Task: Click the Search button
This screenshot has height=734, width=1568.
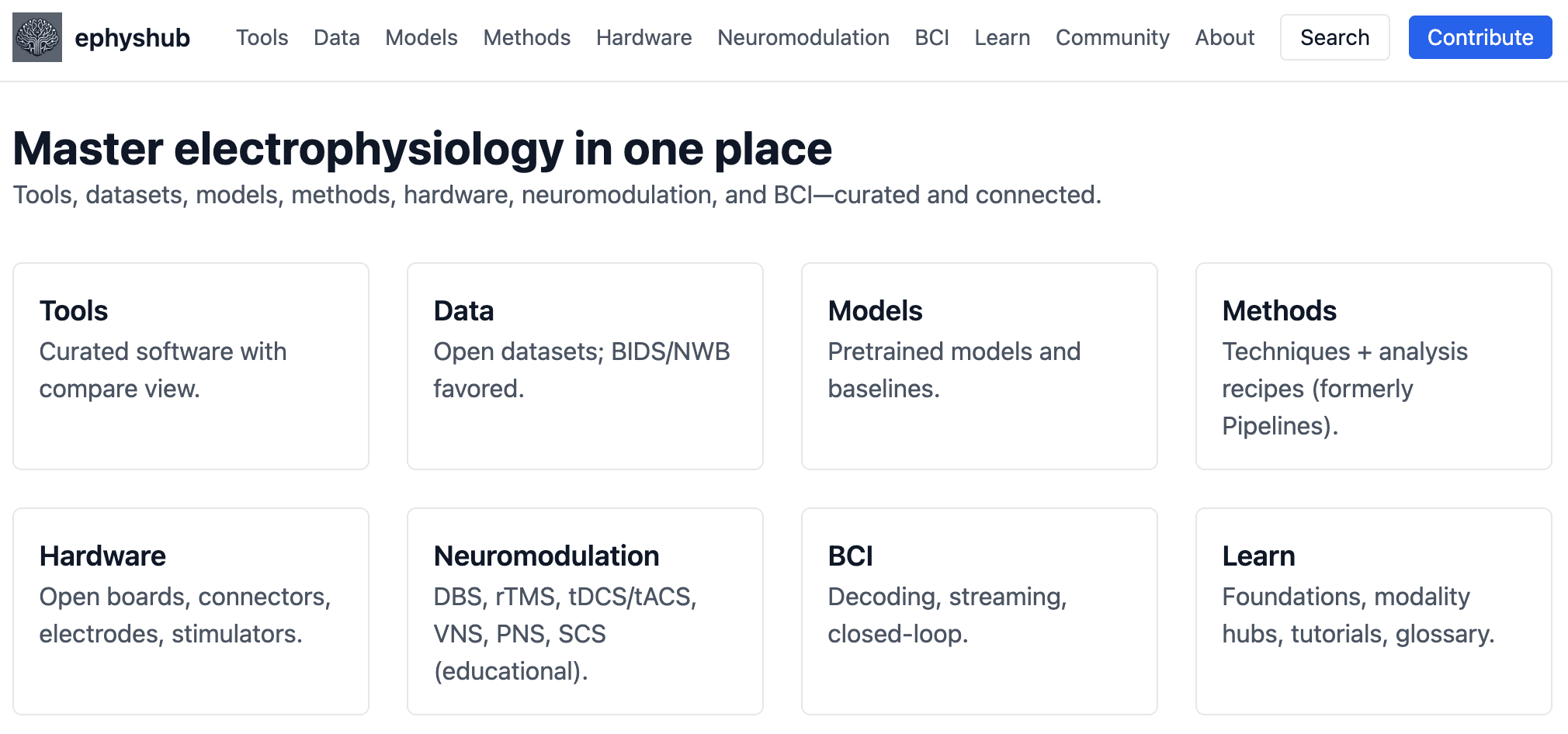Action: point(1334,37)
